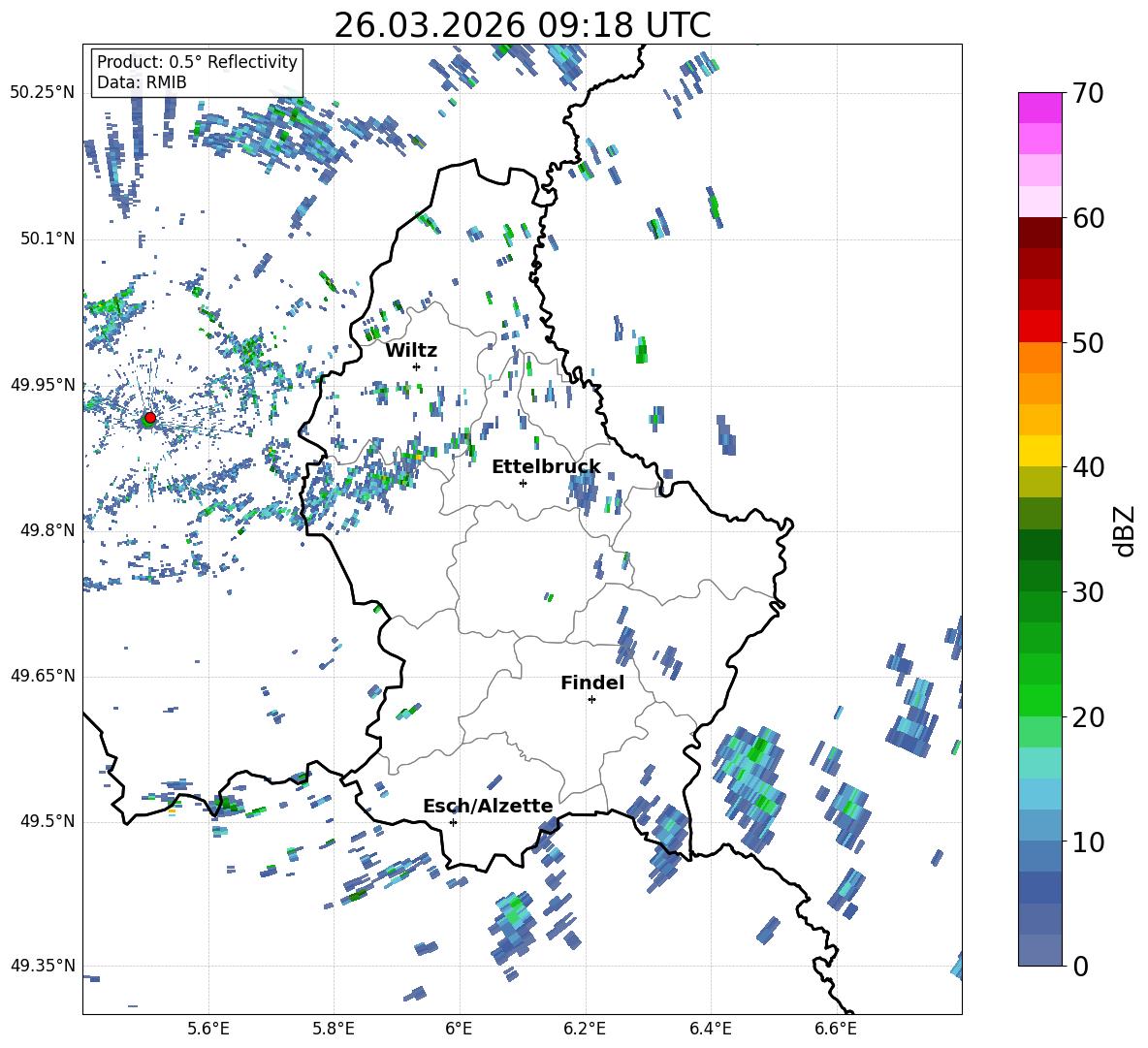Click the Findel station cross marker
Viewport: 1148px width, 1048px height.
coord(591,700)
